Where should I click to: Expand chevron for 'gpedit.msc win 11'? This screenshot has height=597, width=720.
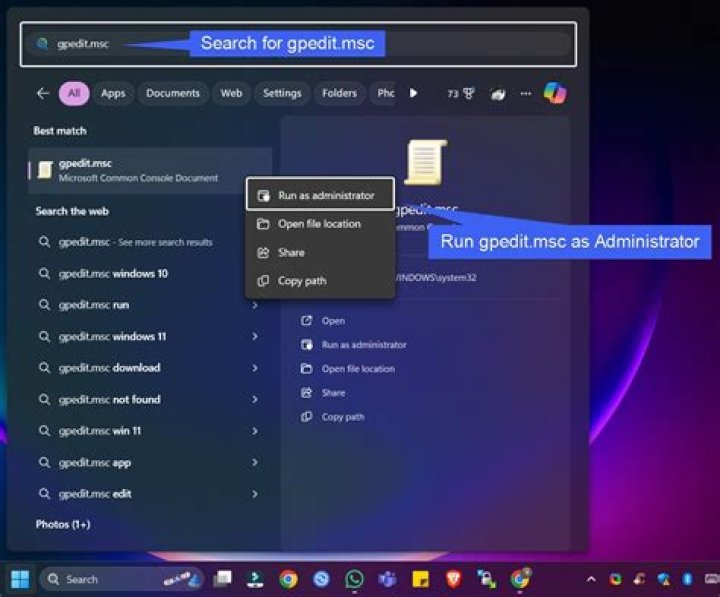pyautogui.click(x=255, y=431)
